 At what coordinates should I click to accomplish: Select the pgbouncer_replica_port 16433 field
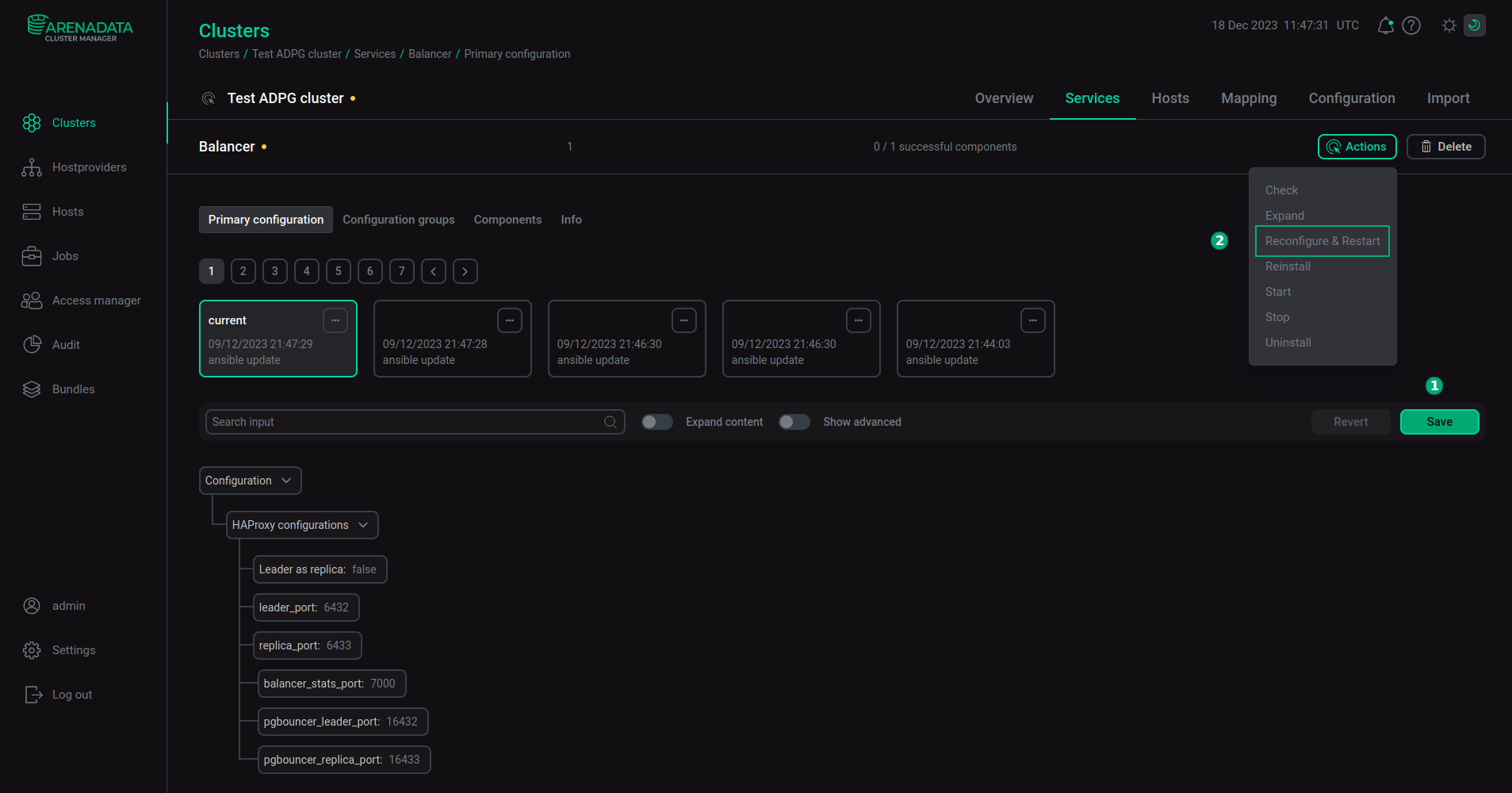click(344, 760)
